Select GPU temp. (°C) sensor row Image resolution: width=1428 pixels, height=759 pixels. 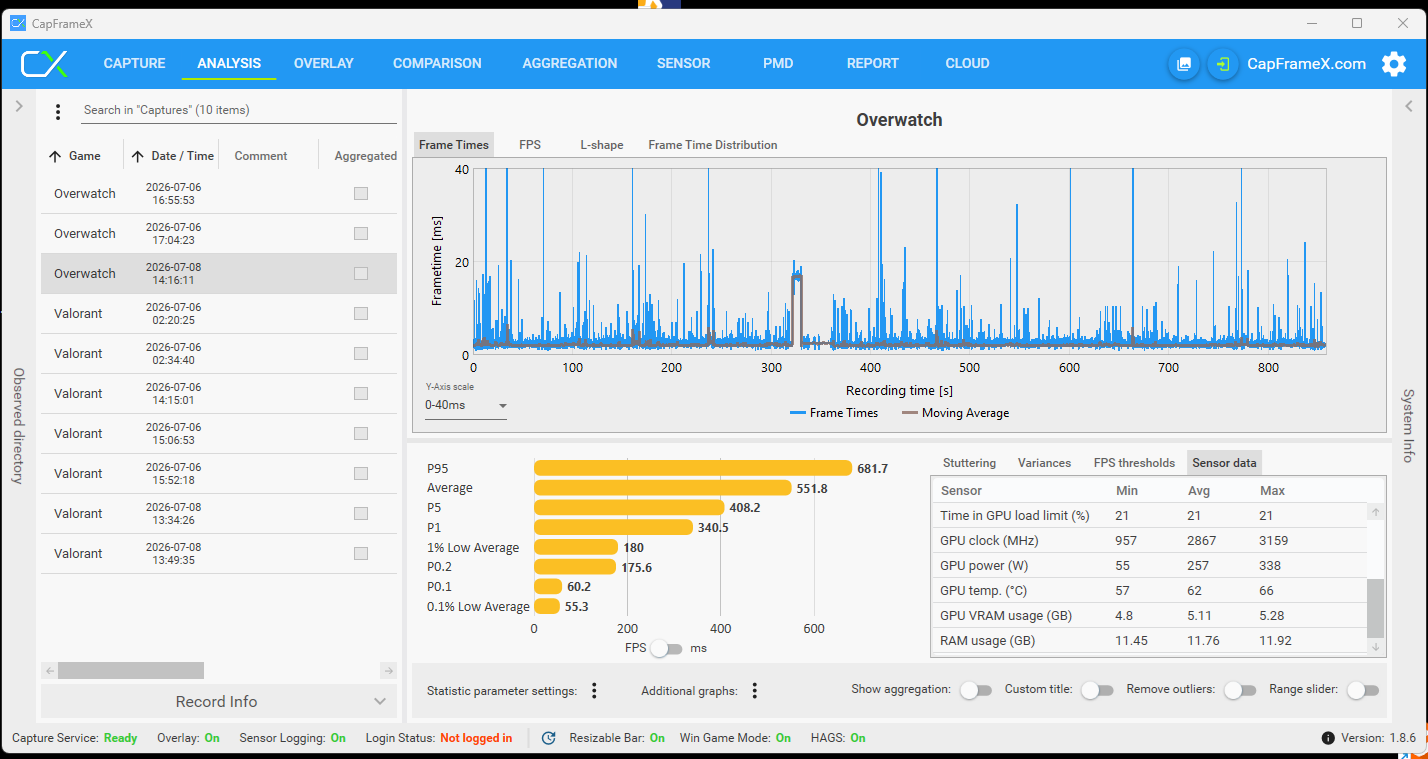(x=1149, y=591)
